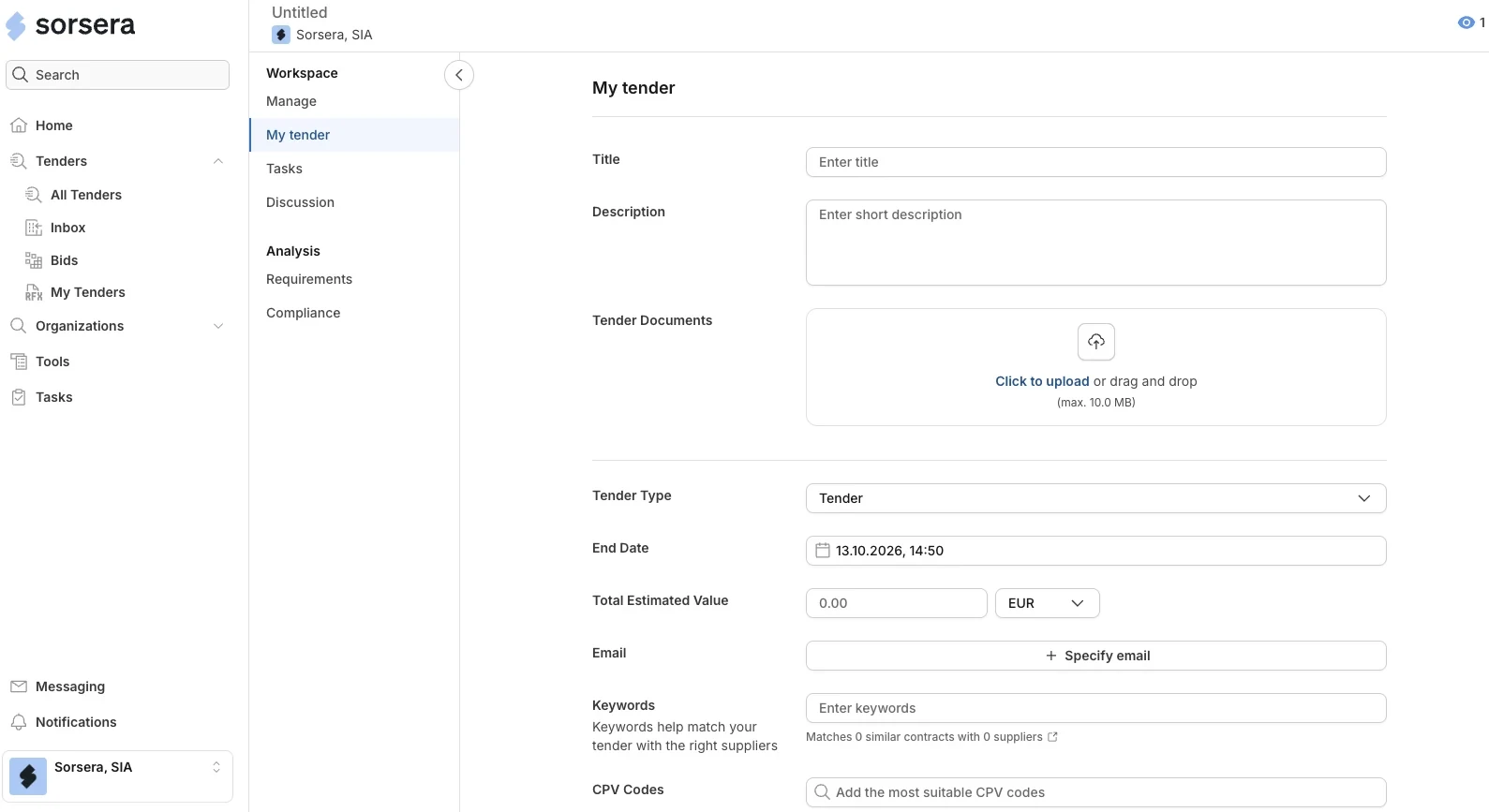Click the End Date value field

point(1096,551)
